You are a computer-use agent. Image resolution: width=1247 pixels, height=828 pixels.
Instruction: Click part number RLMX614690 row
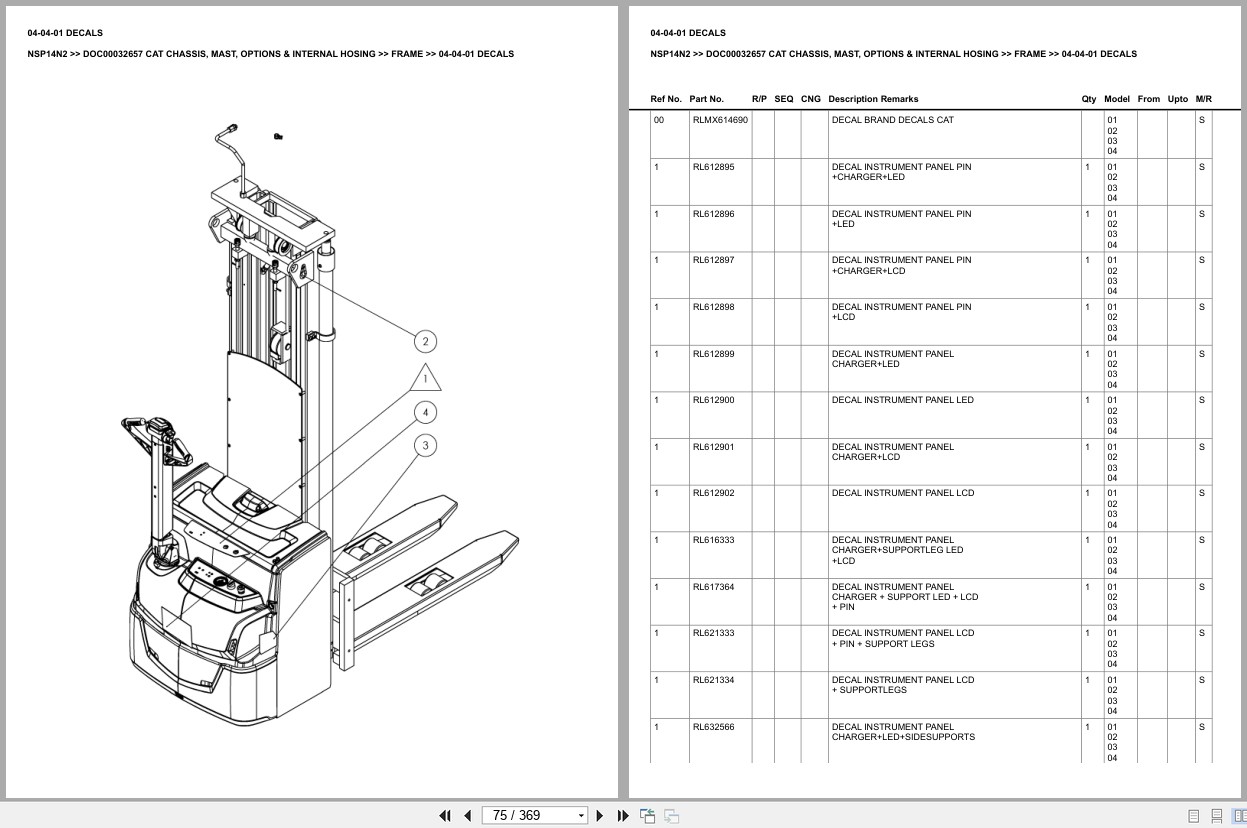[719, 120]
